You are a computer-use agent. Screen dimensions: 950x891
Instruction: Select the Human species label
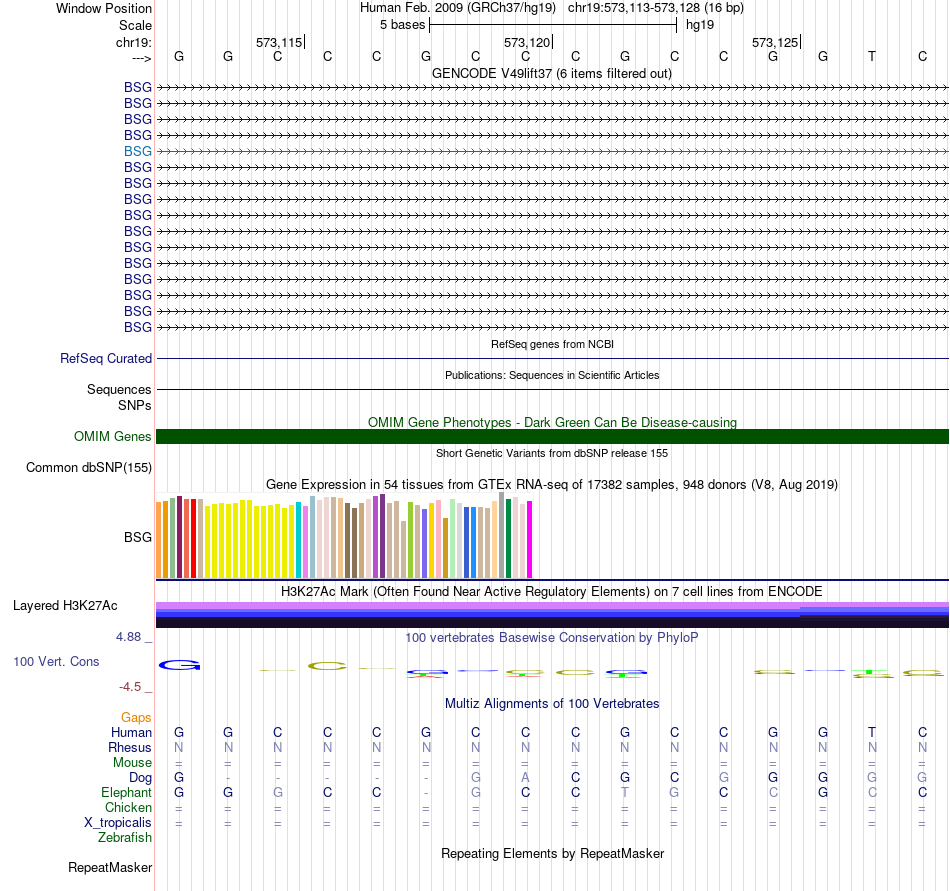point(131,733)
